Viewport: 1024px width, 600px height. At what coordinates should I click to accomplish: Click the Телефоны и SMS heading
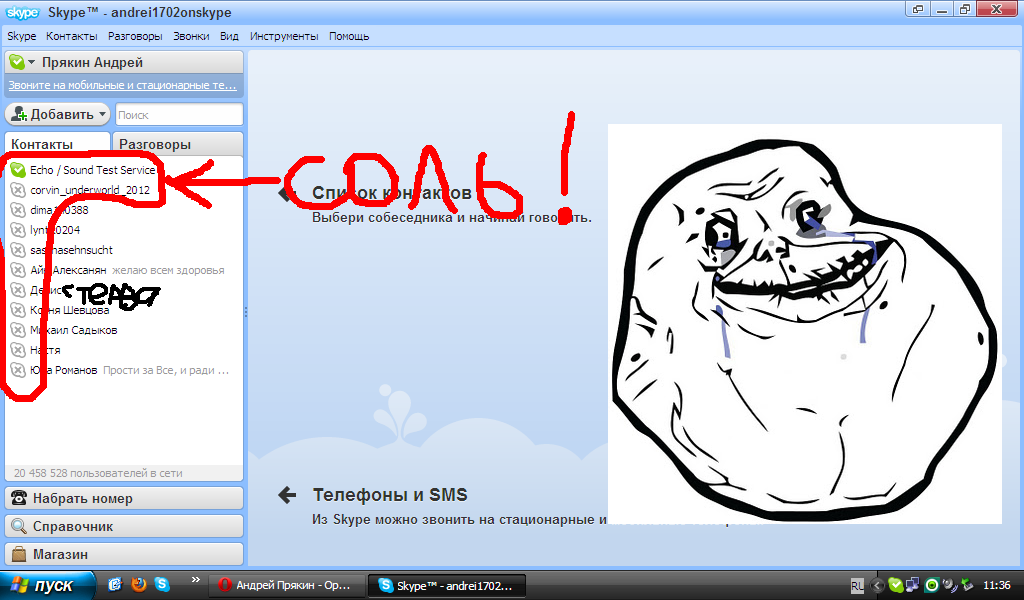pyautogui.click(x=390, y=495)
